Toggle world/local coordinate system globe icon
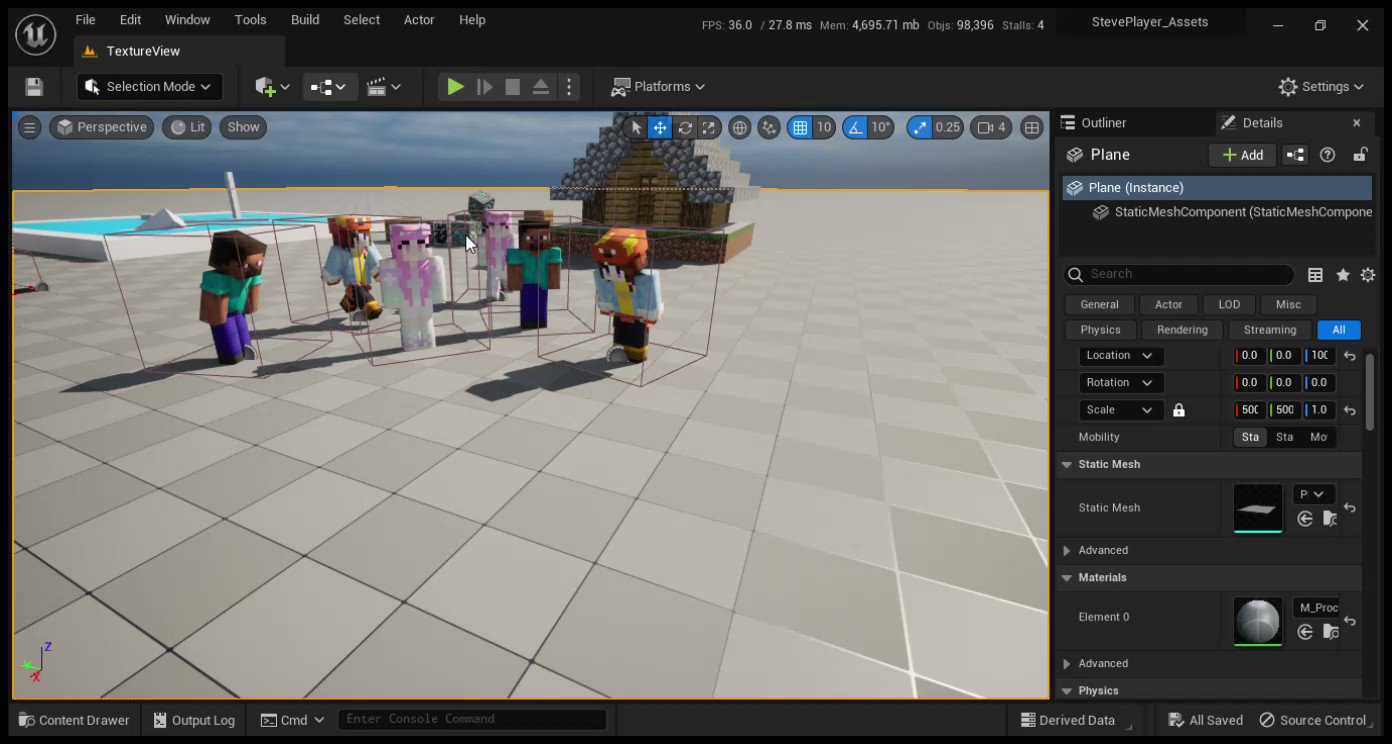Viewport: 1392px width, 744px height. 739,127
